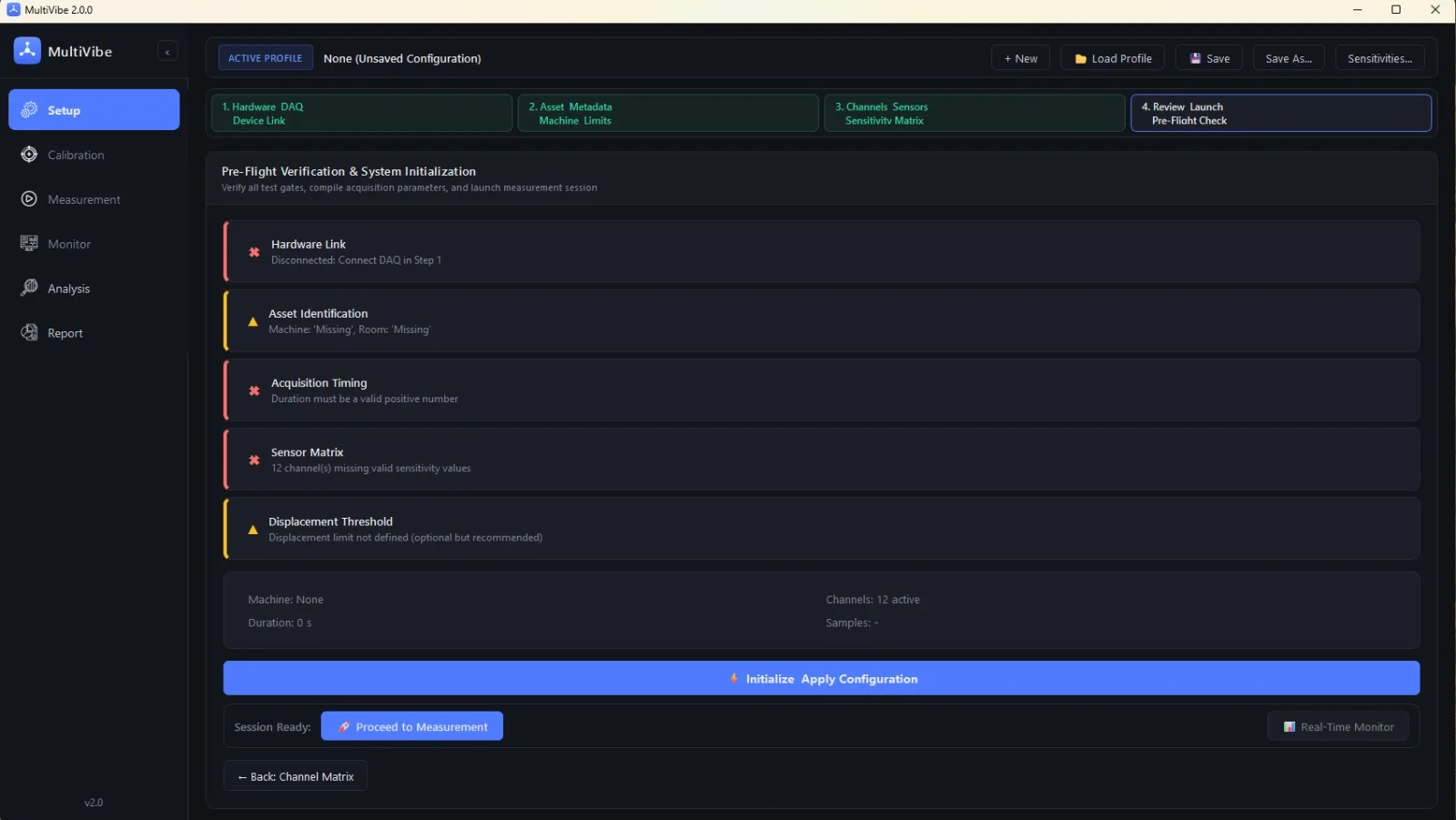Save the current profile
The width and height of the screenshot is (1456, 820).
point(1209,58)
